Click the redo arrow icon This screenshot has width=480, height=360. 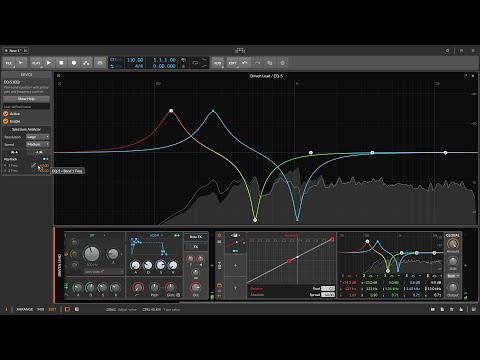click(x=257, y=63)
